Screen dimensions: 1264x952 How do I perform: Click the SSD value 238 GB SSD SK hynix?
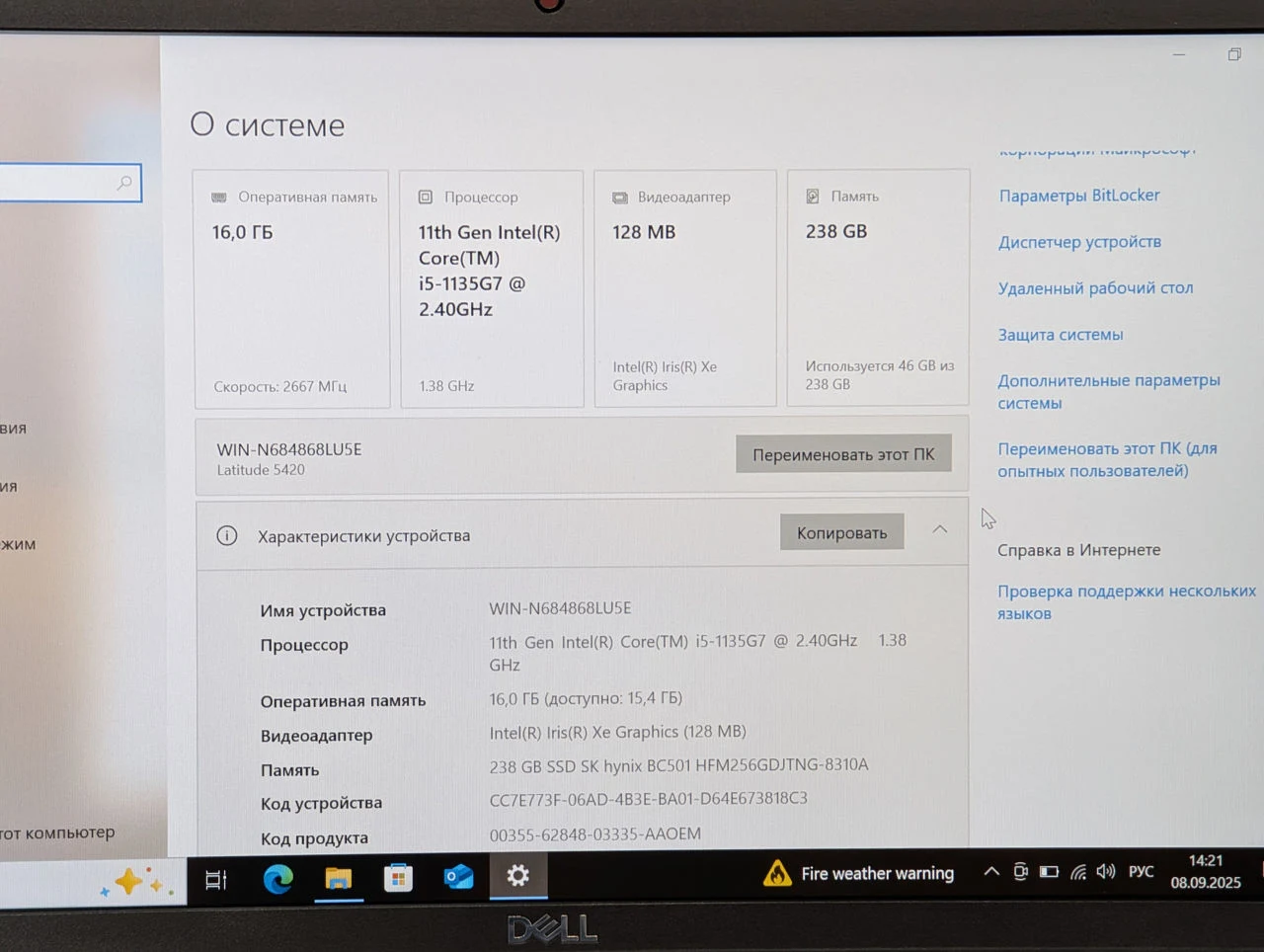tap(679, 764)
